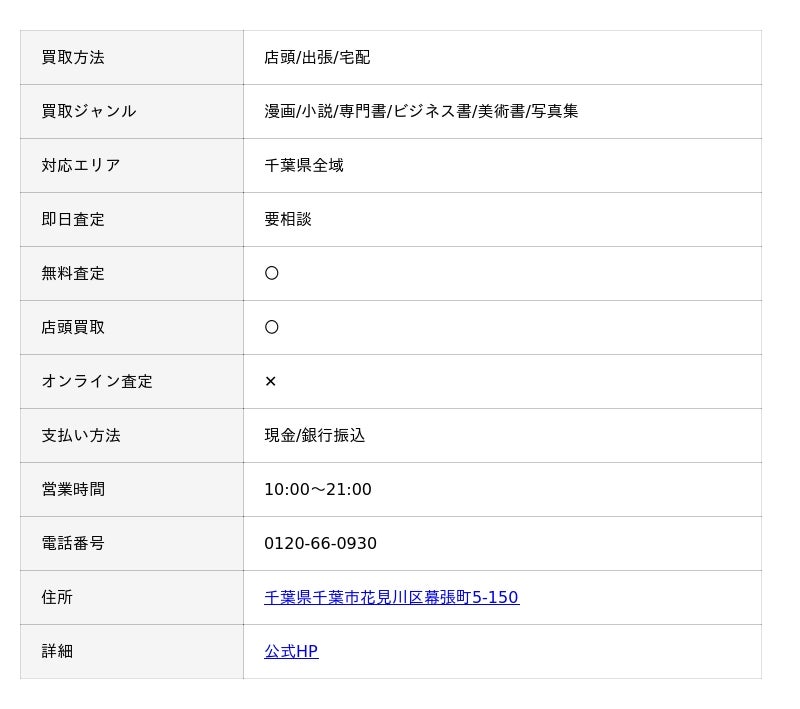Click the 現金/銀行振込 payment text
Image resolution: width=800 pixels, height=709 pixels.
click(x=314, y=435)
